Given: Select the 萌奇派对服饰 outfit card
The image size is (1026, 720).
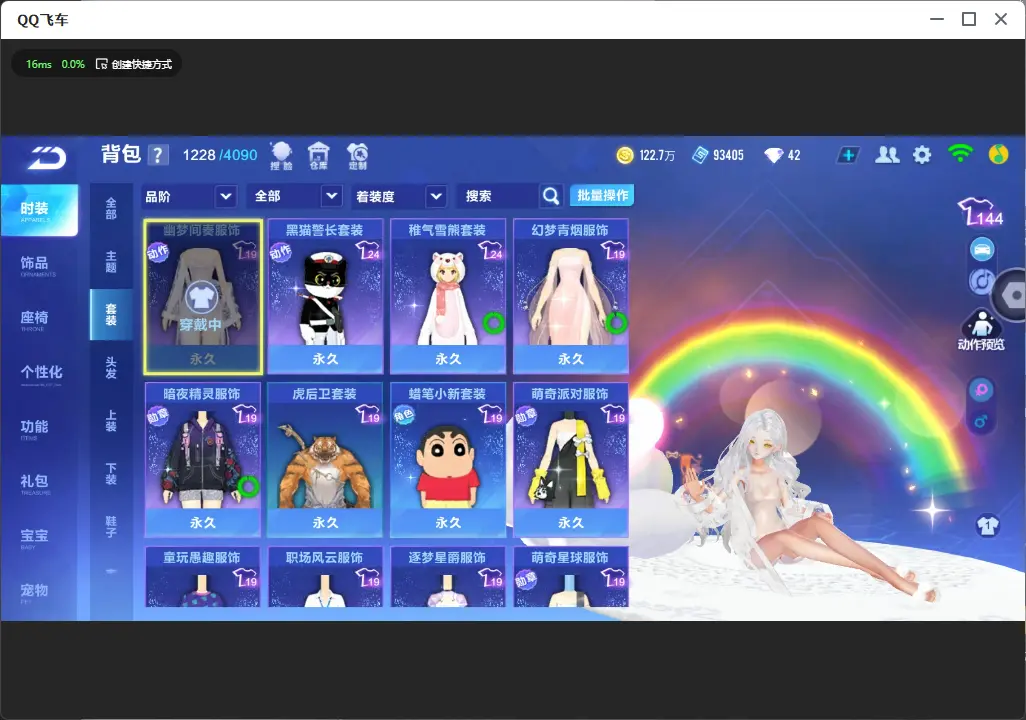Looking at the screenshot, I should (x=571, y=460).
